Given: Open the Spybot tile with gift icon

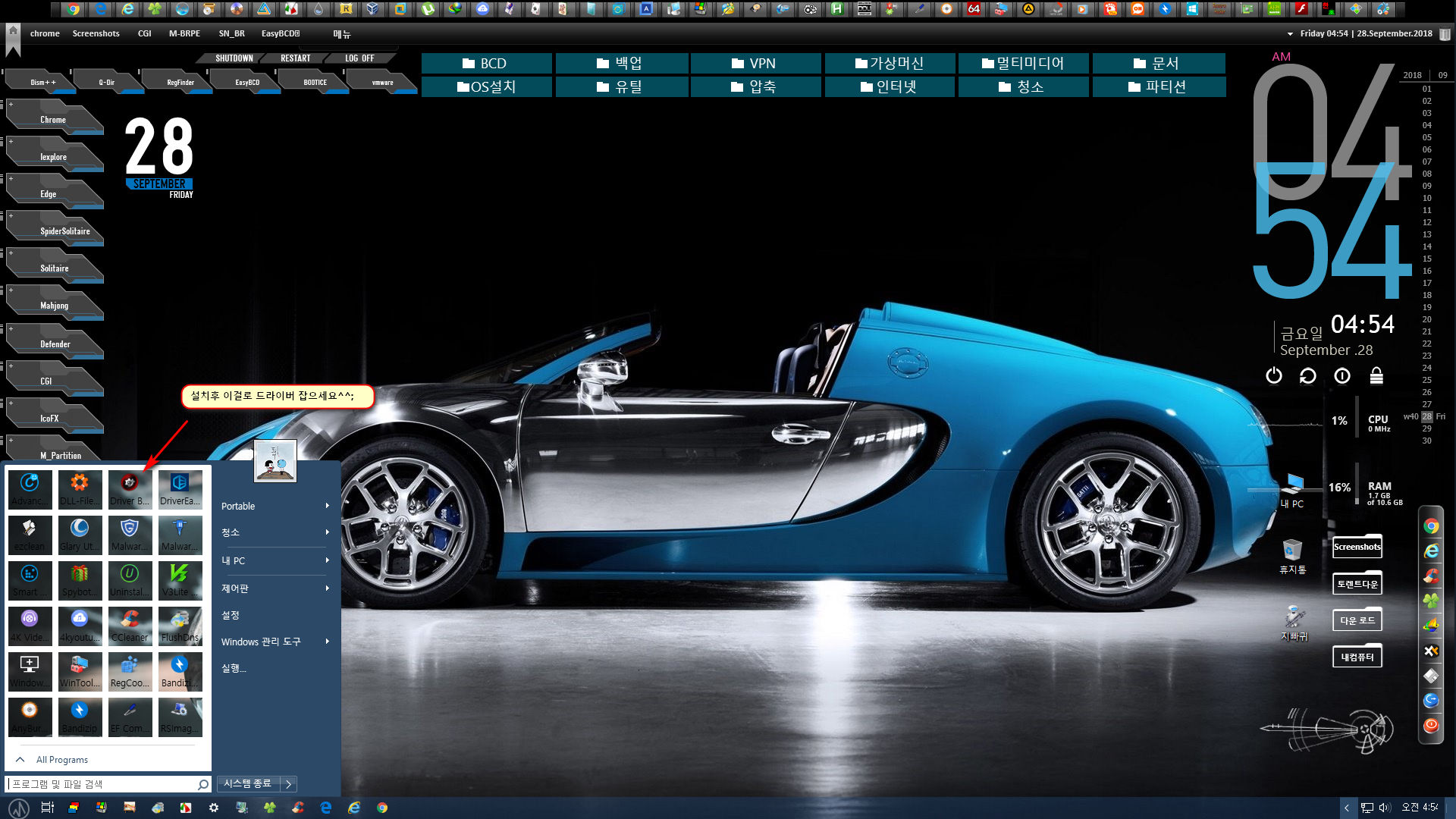Looking at the screenshot, I should (x=80, y=580).
